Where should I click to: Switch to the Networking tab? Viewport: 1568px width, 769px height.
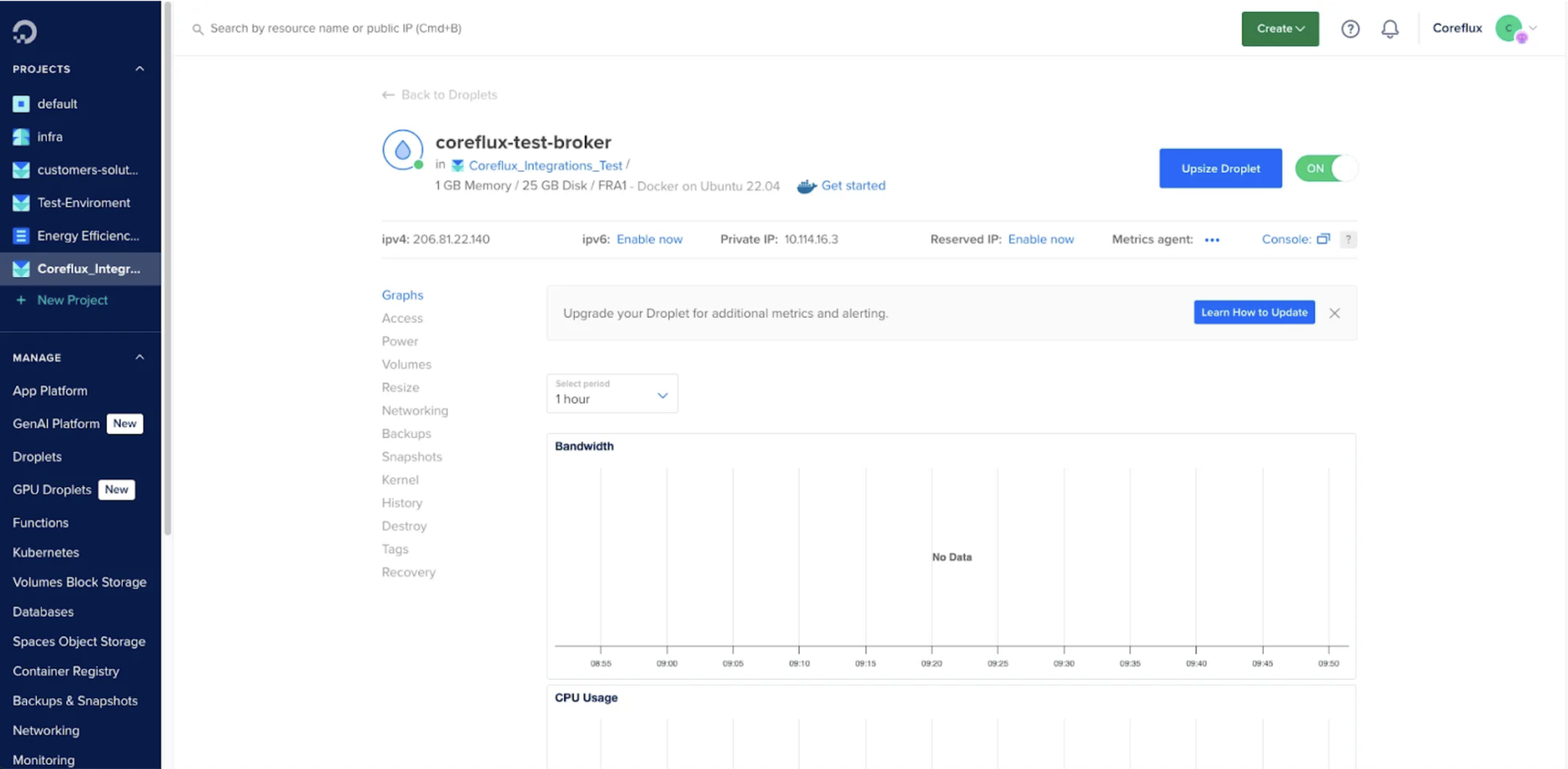415,410
